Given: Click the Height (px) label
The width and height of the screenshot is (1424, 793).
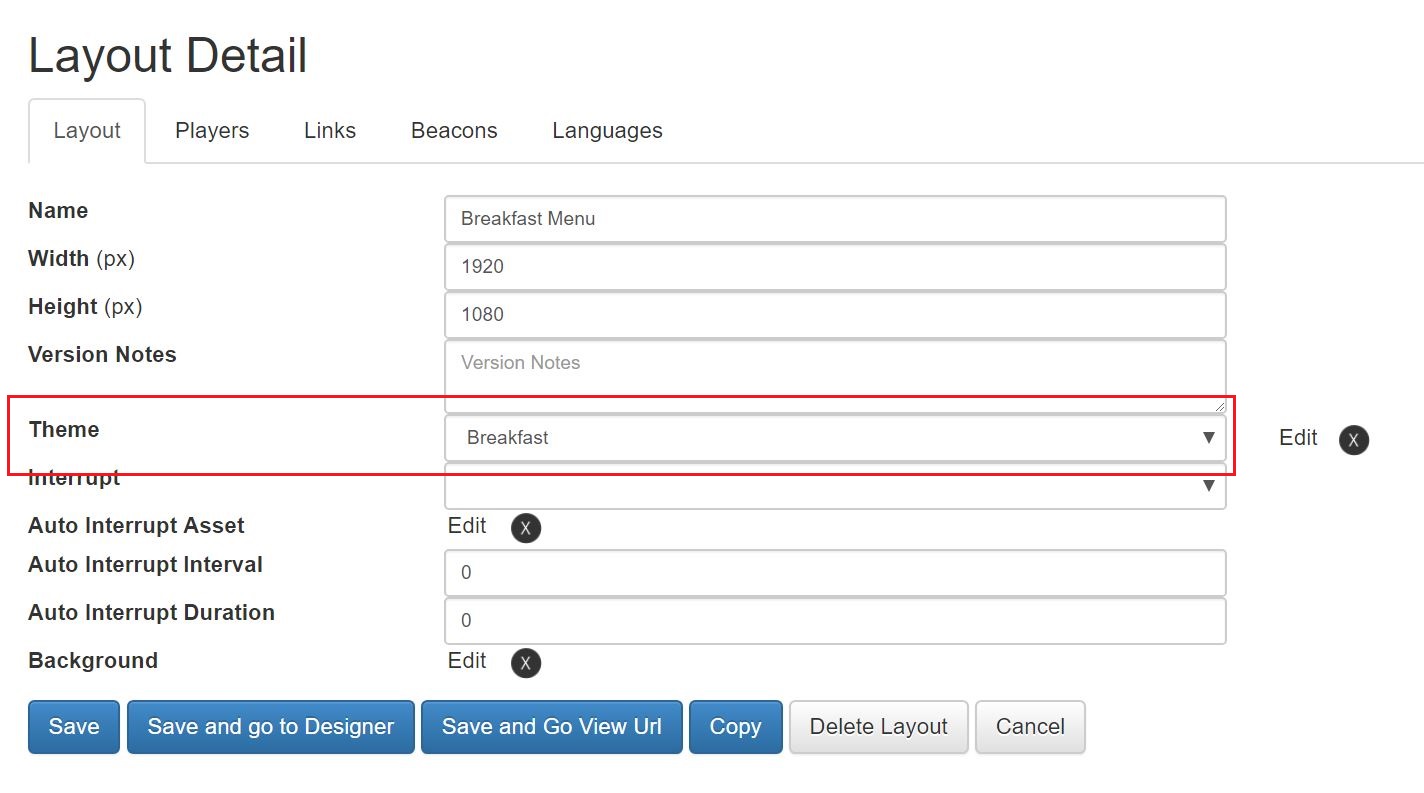Looking at the screenshot, I should pyautogui.click(x=85, y=307).
